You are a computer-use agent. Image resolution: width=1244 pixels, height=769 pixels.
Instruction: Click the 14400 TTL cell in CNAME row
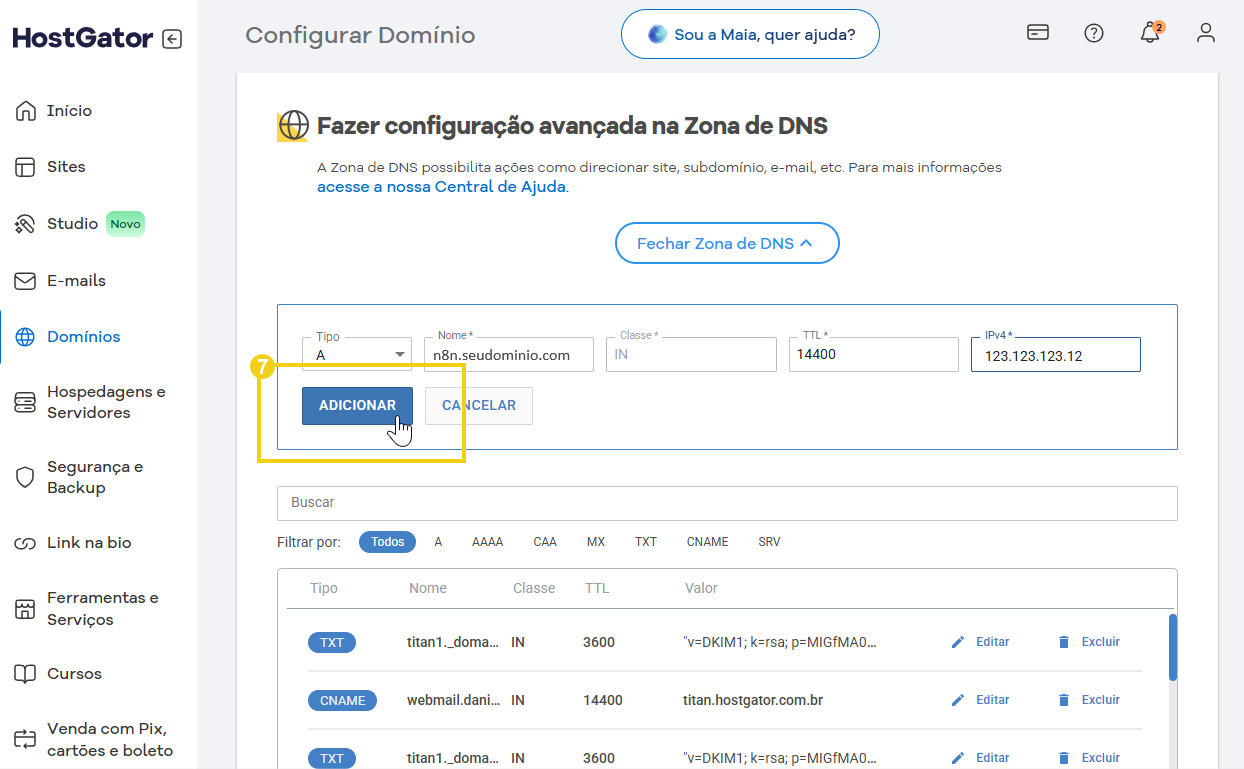pyautogui.click(x=603, y=700)
